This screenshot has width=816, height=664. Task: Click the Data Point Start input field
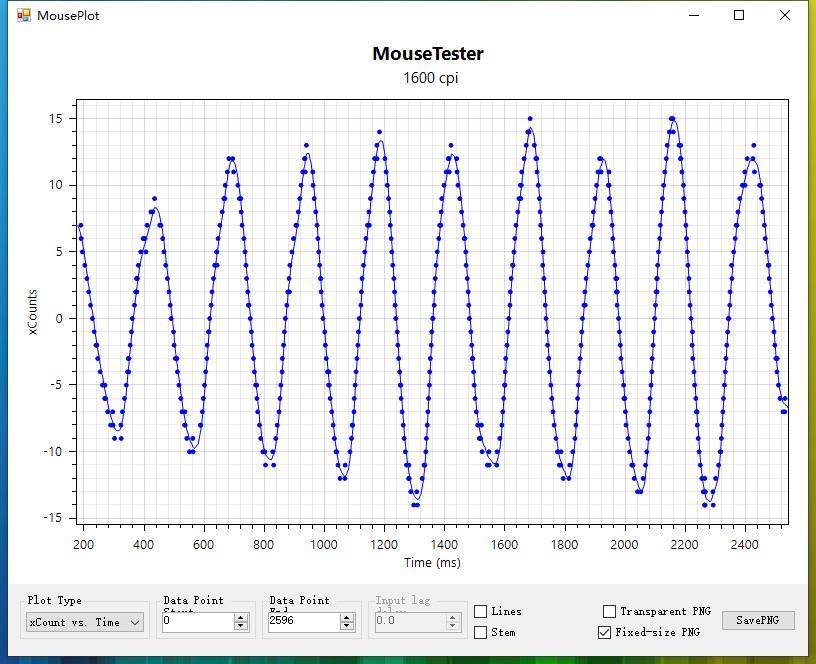(198, 621)
